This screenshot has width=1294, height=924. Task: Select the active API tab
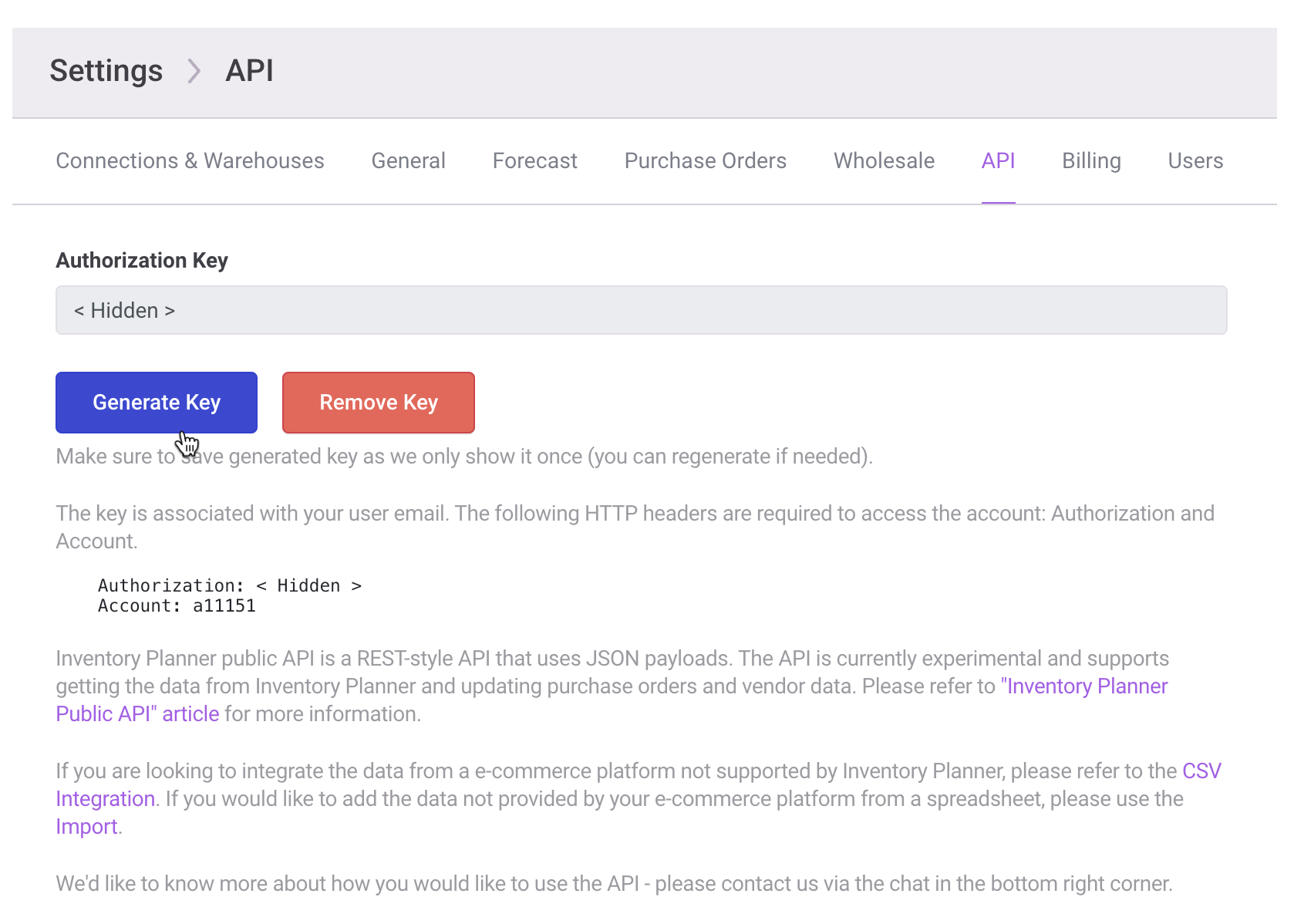[998, 160]
